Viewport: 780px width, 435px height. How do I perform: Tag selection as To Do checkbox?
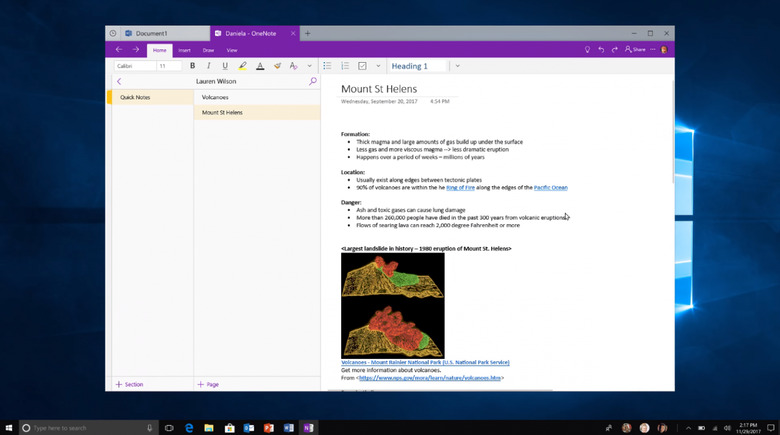coord(363,66)
